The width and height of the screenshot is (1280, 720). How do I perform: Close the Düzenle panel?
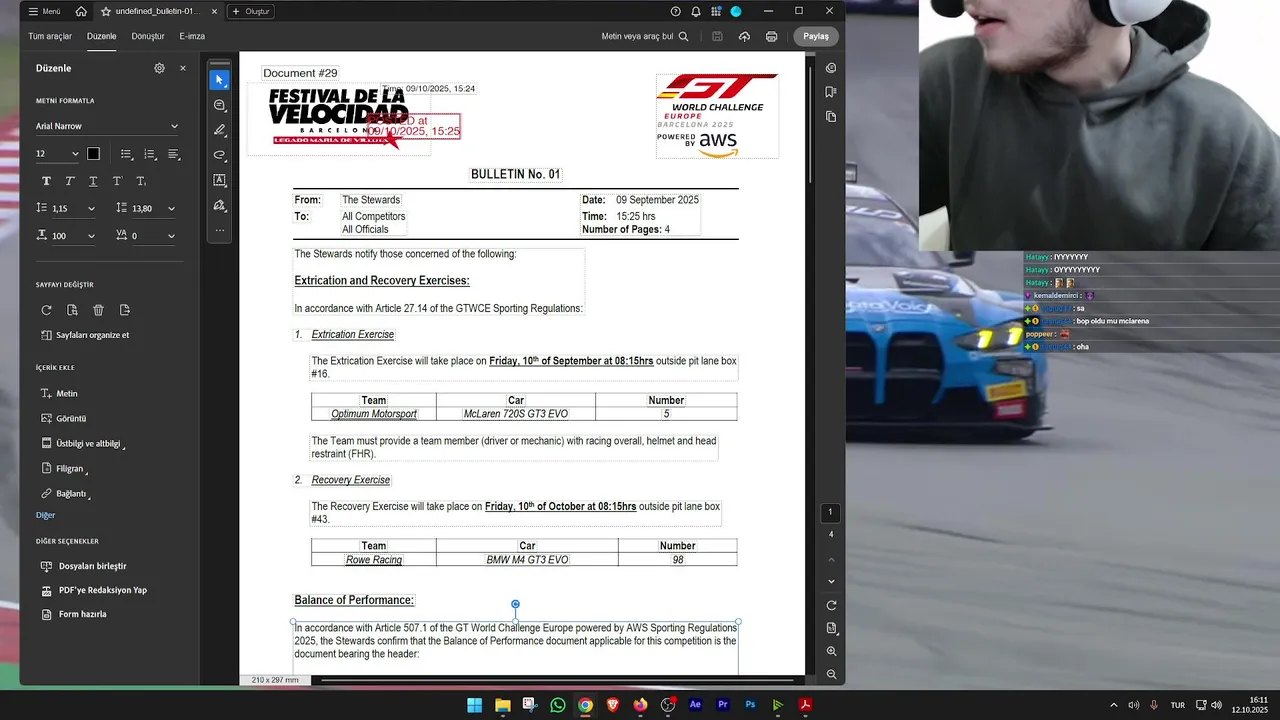click(x=183, y=68)
